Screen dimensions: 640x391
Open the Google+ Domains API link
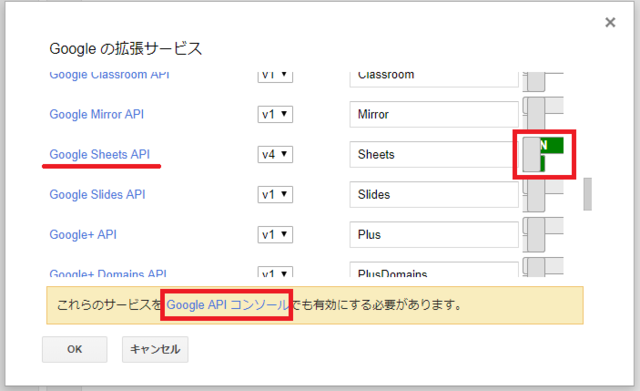(x=108, y=273)
